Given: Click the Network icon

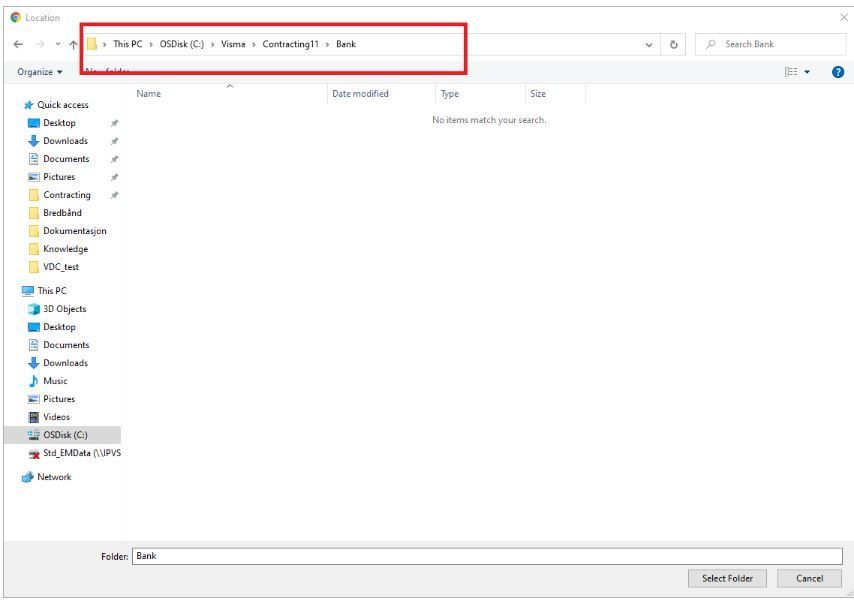Looking at the screenshot, I should point(27,477).
